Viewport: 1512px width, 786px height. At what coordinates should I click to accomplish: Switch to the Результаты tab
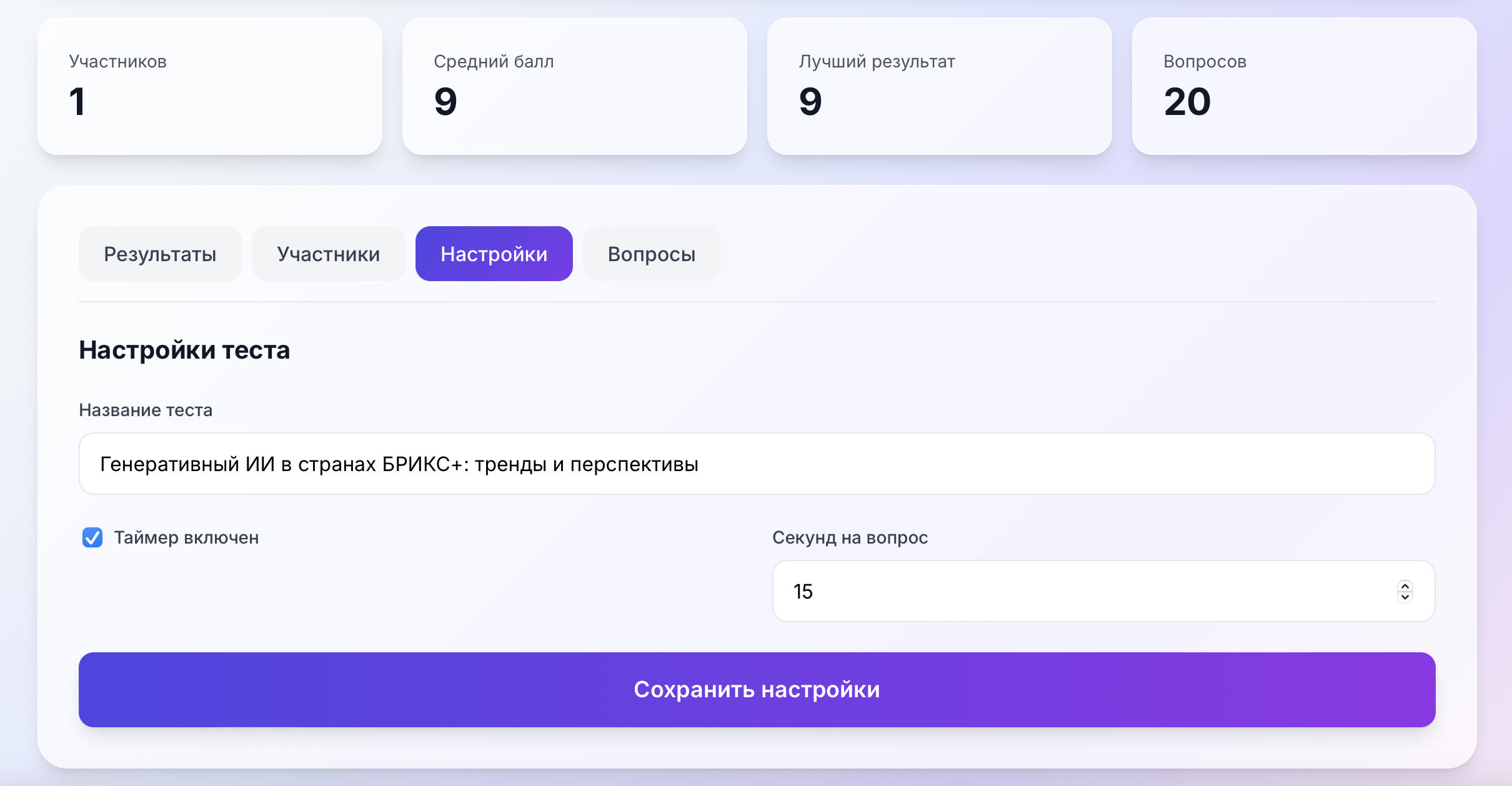point(160,254)
